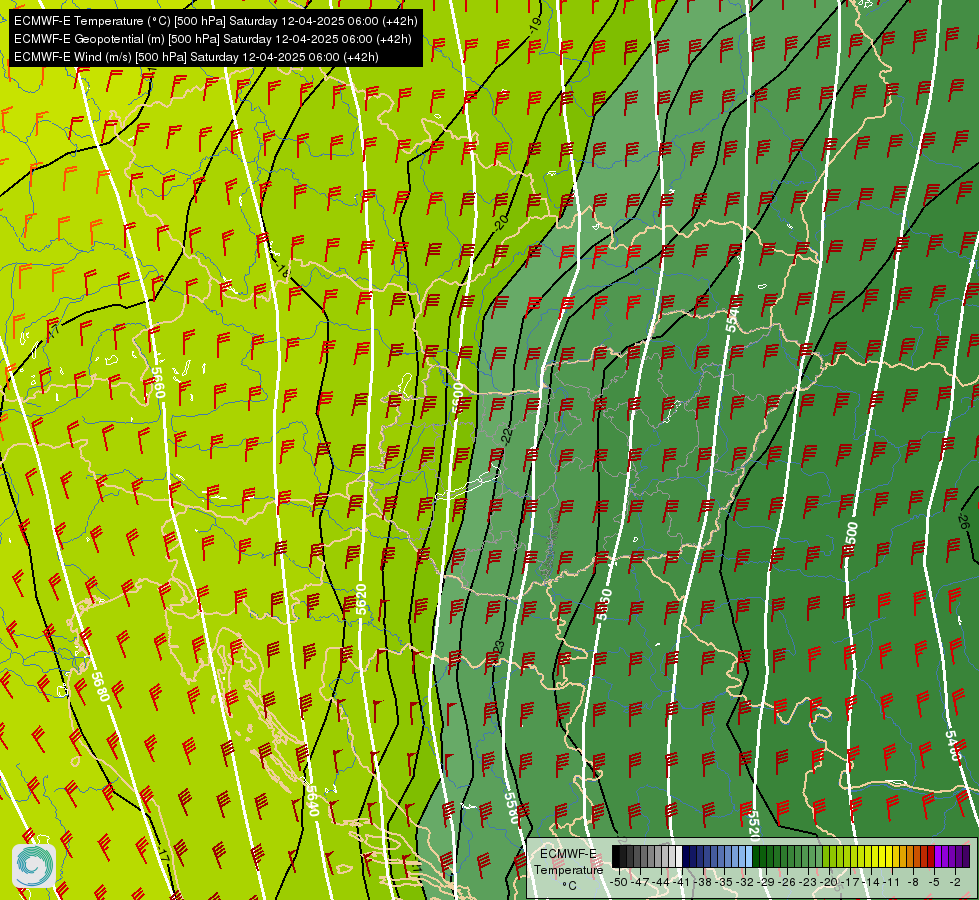Click the -41 tick label in legend
Viewport: 979px width, 900px height.
point(681,883)
